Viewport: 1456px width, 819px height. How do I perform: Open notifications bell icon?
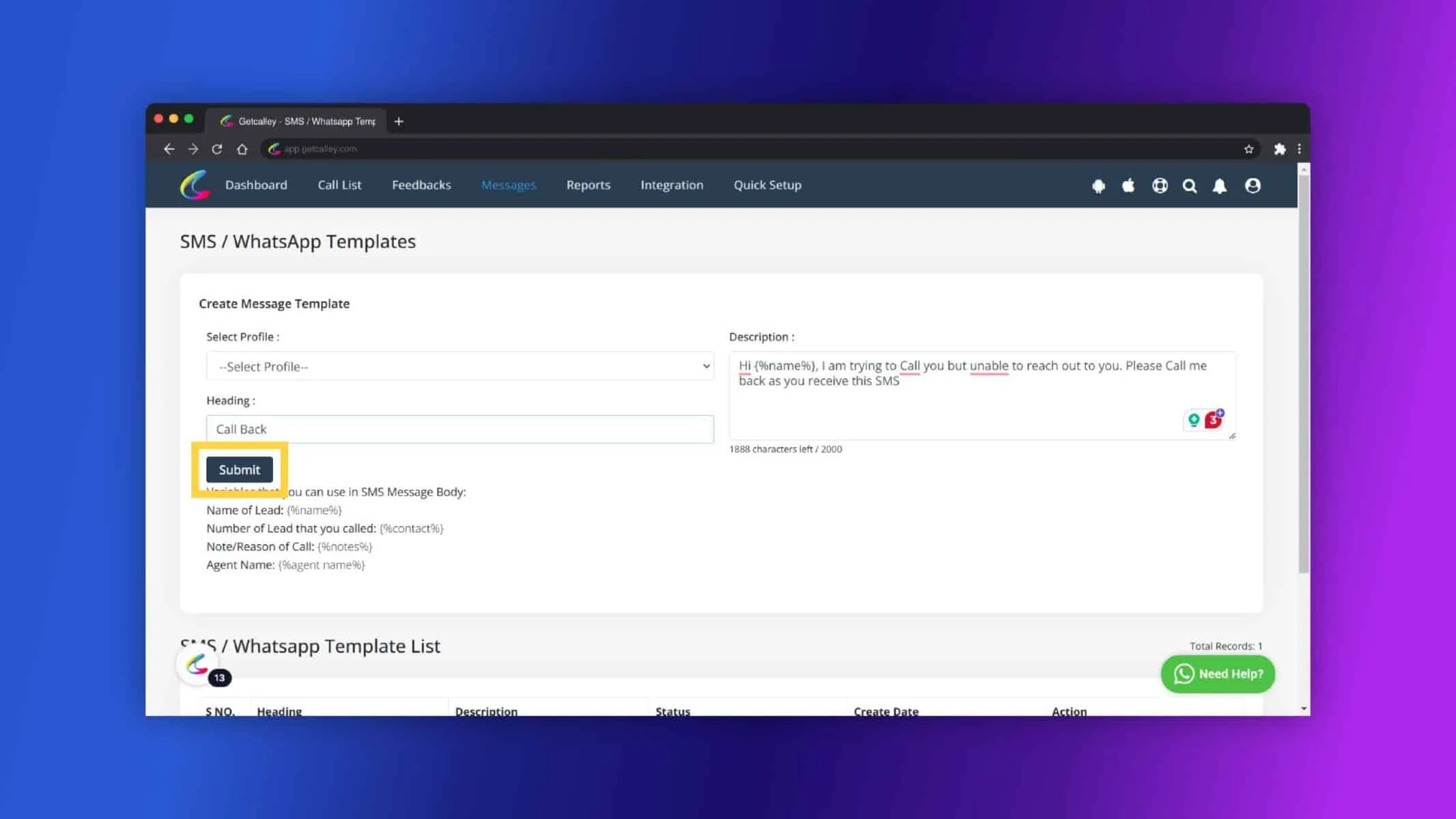pyautogui.click(x=1220, y=186)
